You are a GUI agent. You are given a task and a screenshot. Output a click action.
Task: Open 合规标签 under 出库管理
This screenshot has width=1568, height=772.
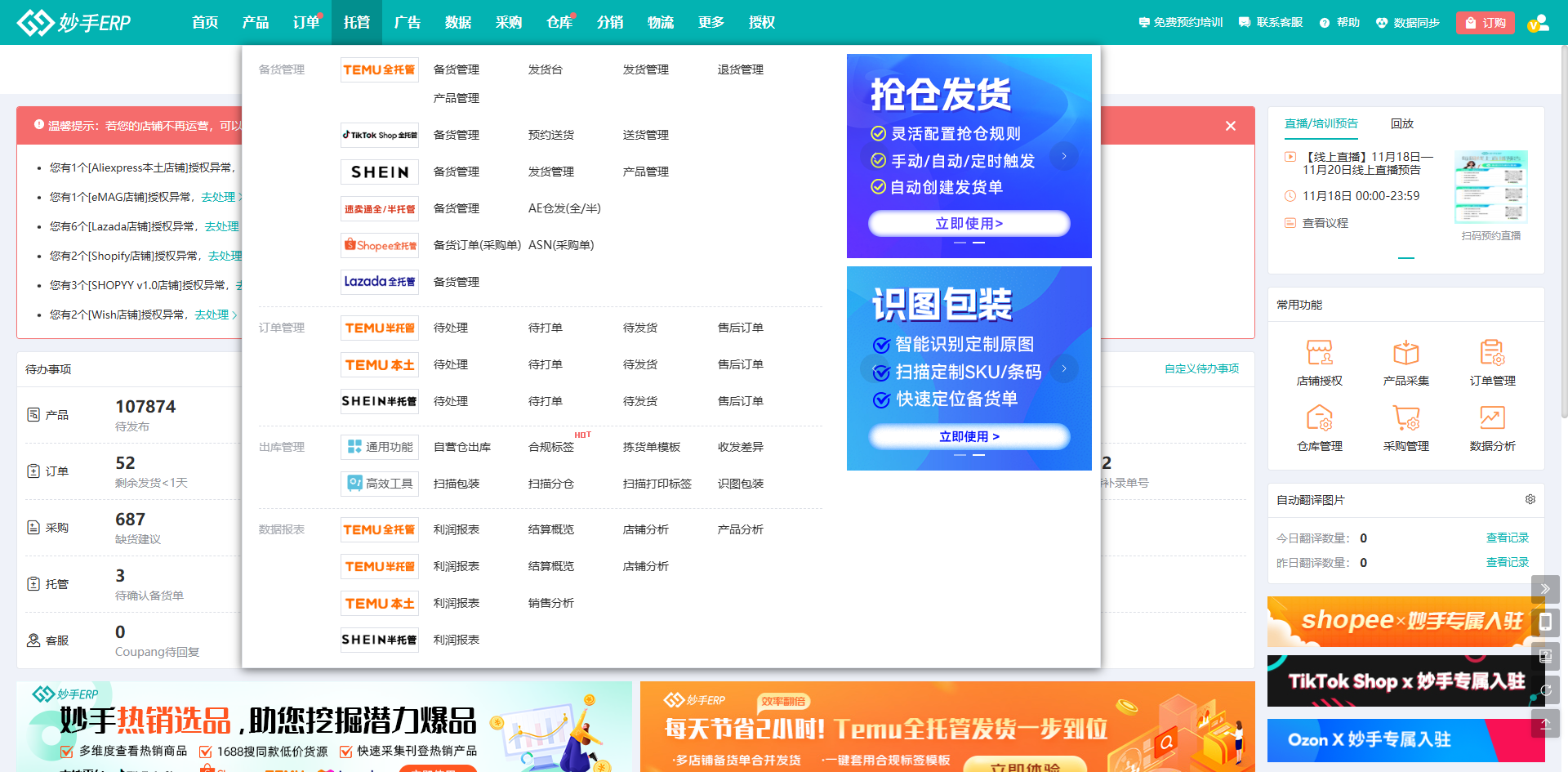pyautogui.click(x=551, y=447)
